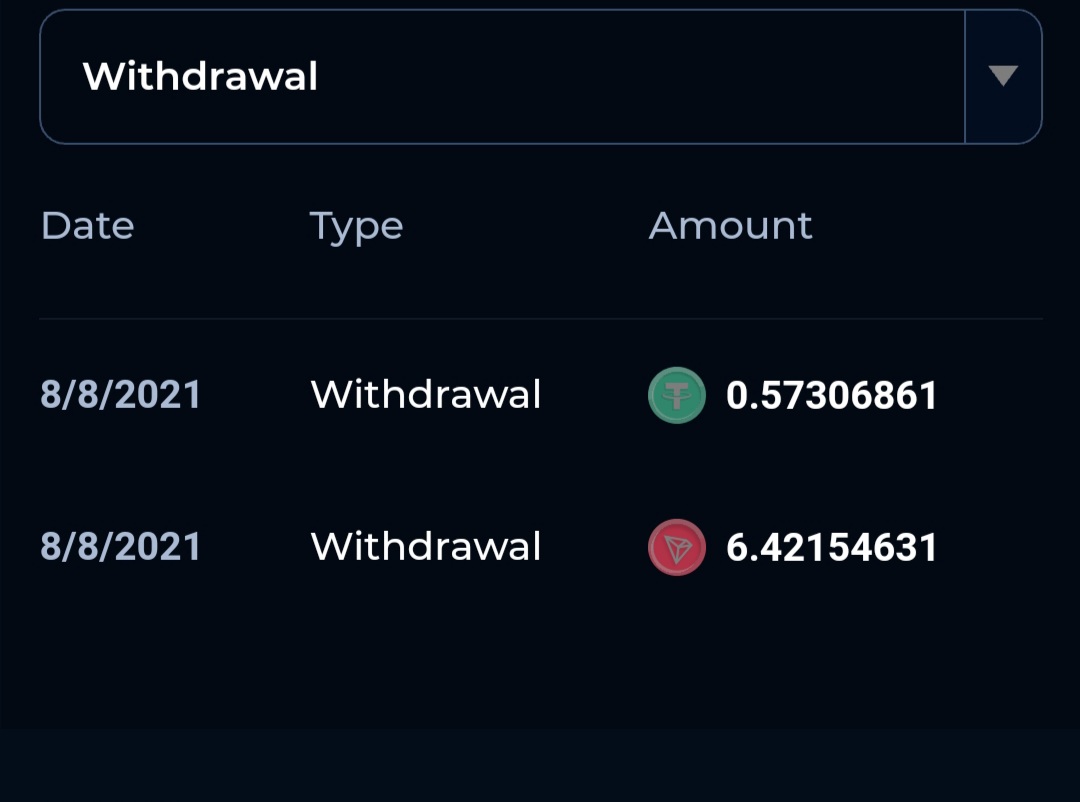The image size is (1080, 802).
Task: Open the 6.42154631 amount entry
Action: [831, 548]
